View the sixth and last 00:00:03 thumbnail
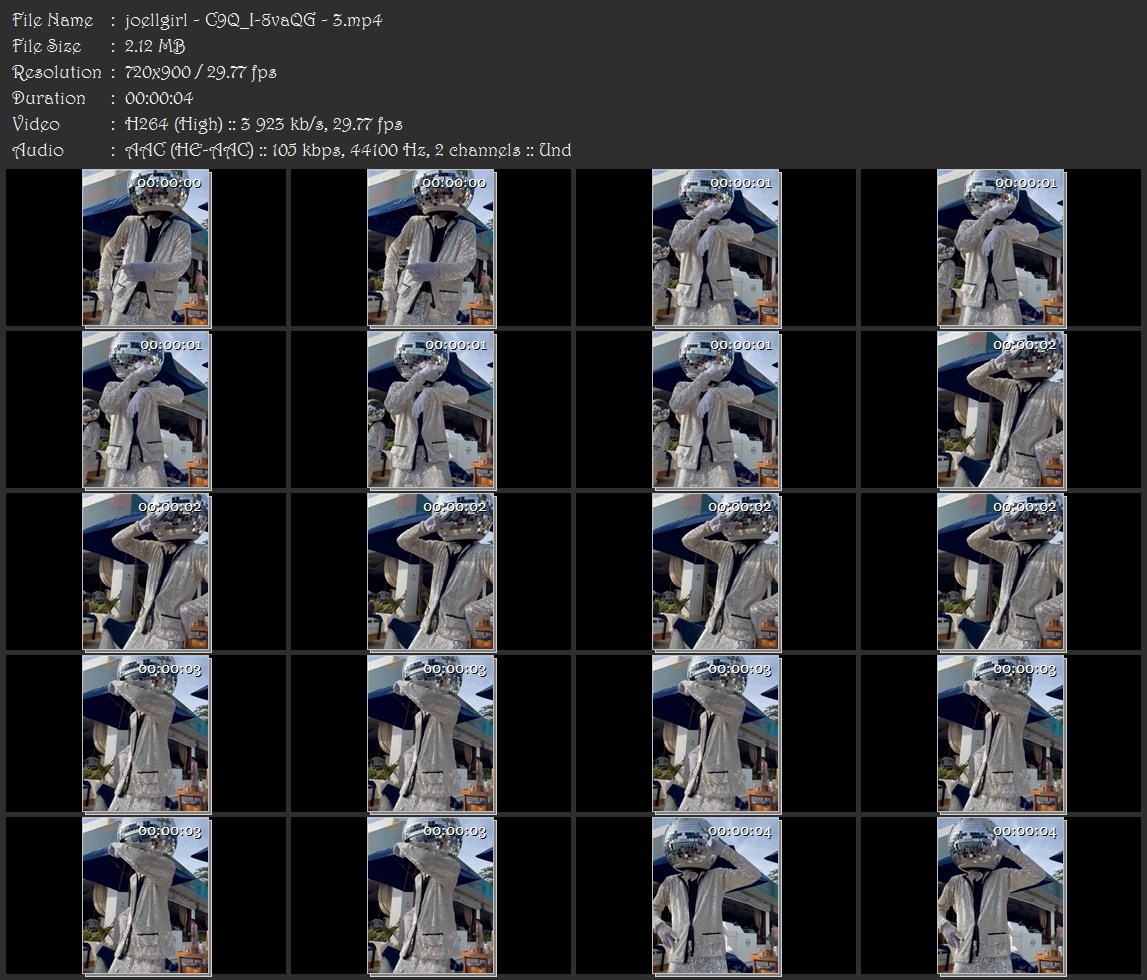1147x980 pixels. tap(431, 897)
